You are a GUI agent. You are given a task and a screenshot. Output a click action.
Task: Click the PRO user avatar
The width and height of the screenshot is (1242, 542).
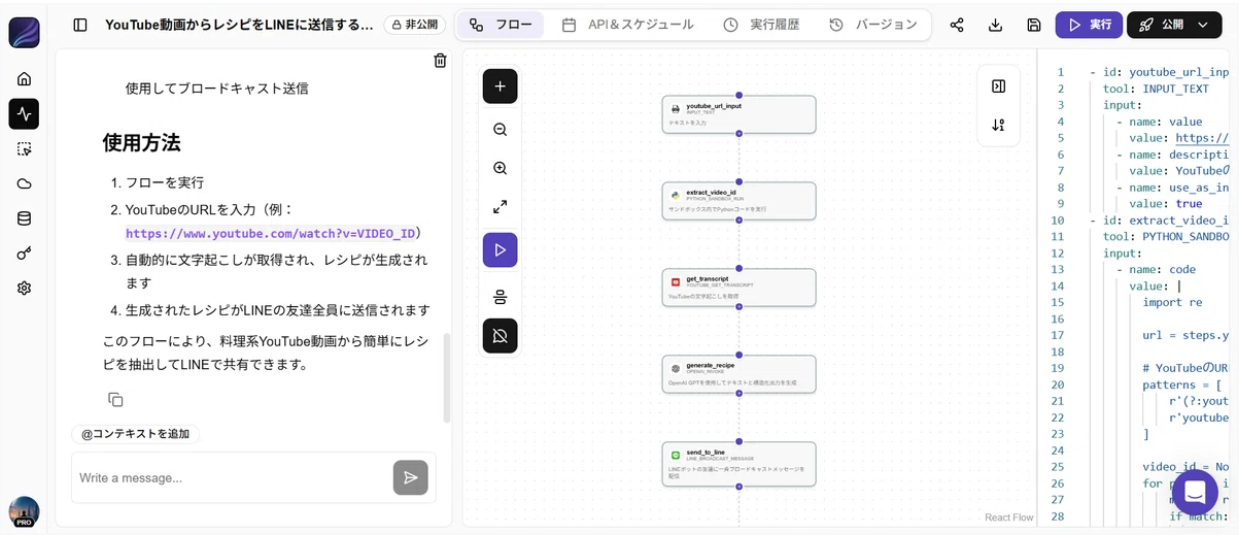(x=24, y=512)
